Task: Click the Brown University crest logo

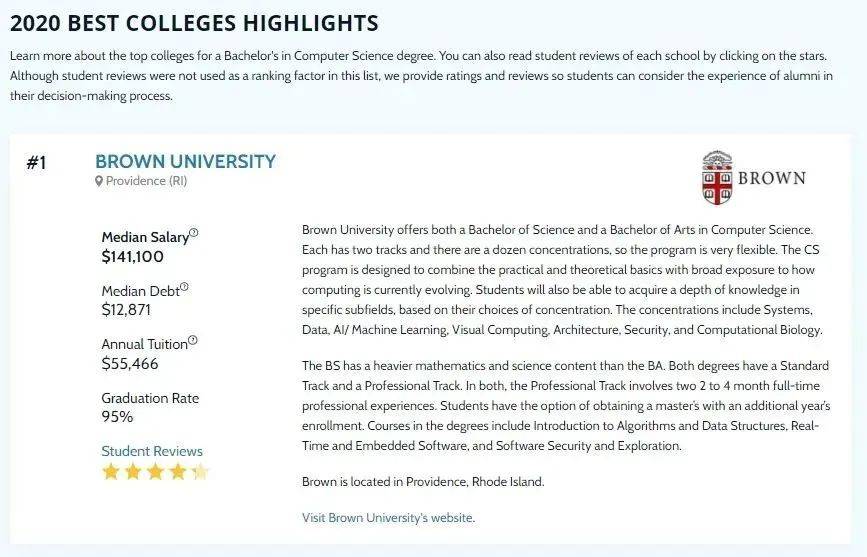Action: 716,178
